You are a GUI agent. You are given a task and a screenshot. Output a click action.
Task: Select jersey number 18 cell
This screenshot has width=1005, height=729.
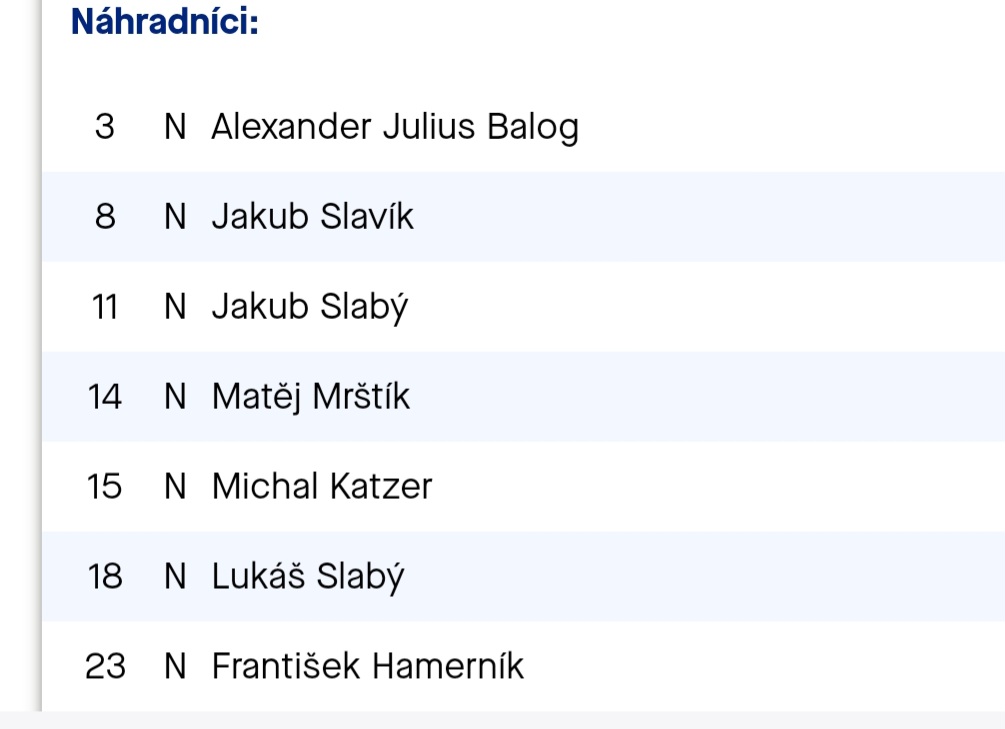pyautogui.click(x=104, y=576)
